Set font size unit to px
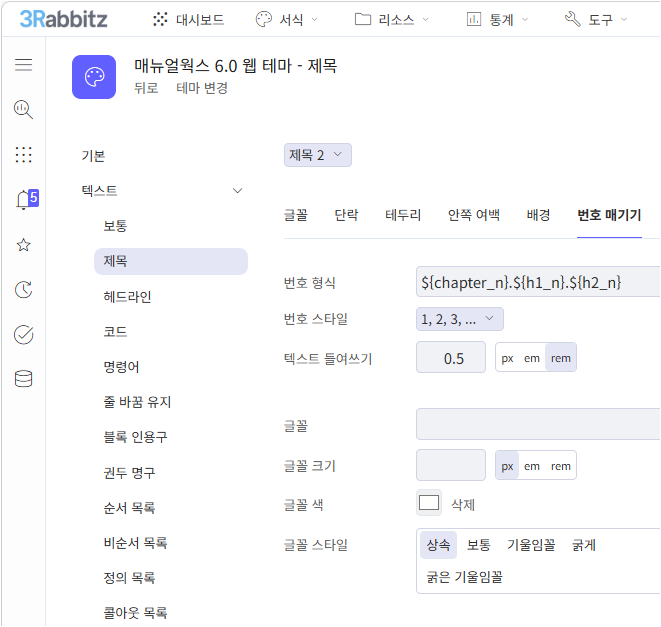The height and width of the screenshot is (627, 661). (x=507, y=466)
